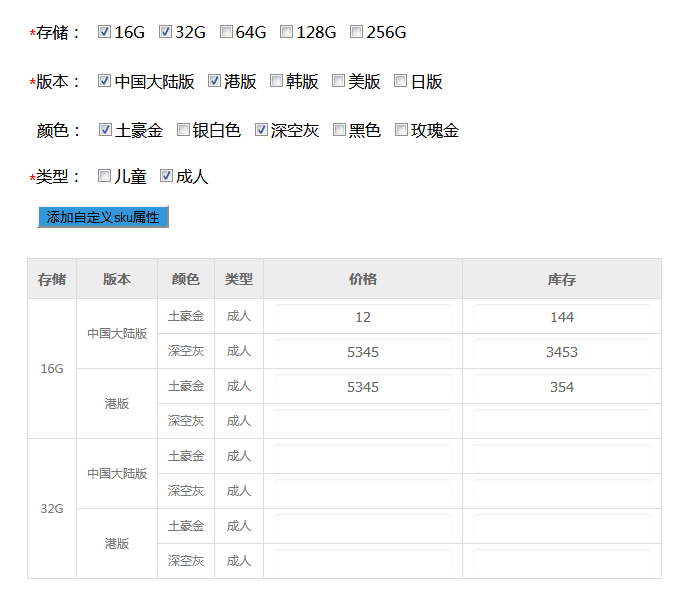This screenshot has height=603, width=687.
Task: Check the 黑色 color option
Action: 339,130
